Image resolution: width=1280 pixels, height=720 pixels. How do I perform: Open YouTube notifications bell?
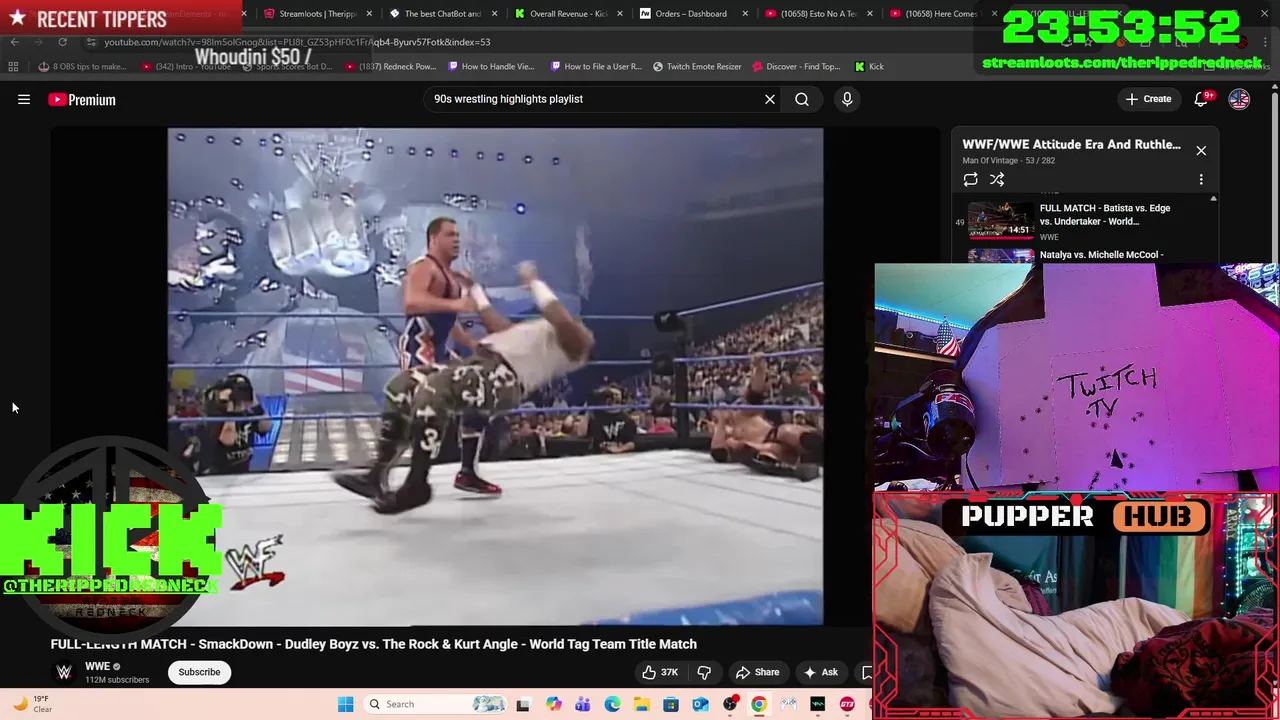click(x=1202, y=99)
